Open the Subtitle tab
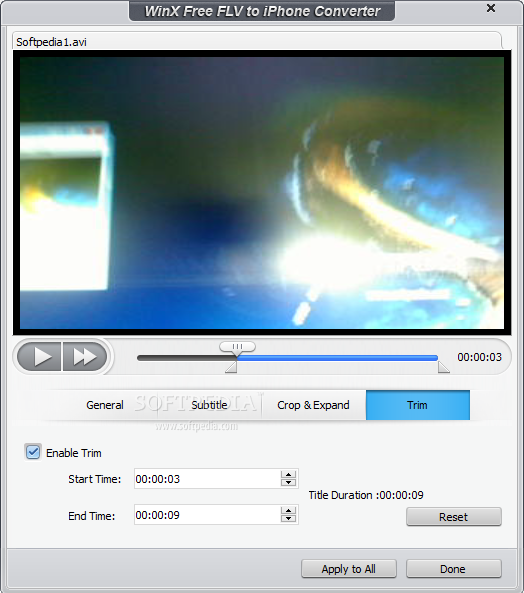524x593 pixels. pos(209,405)
